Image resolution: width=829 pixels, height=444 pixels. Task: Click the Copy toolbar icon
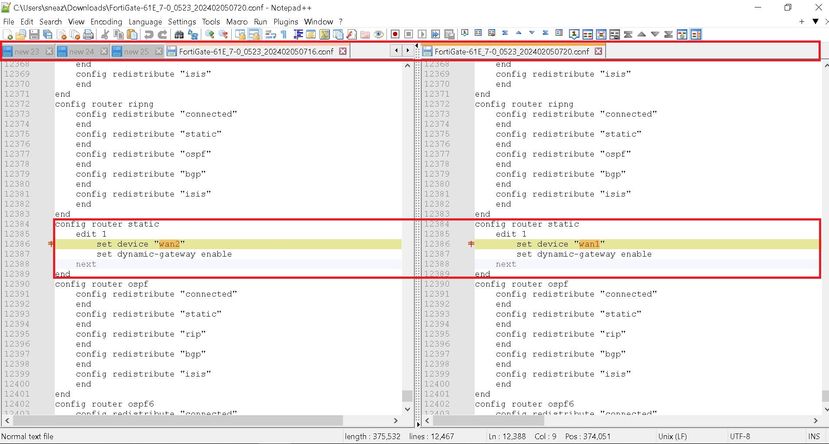(118, 34)
